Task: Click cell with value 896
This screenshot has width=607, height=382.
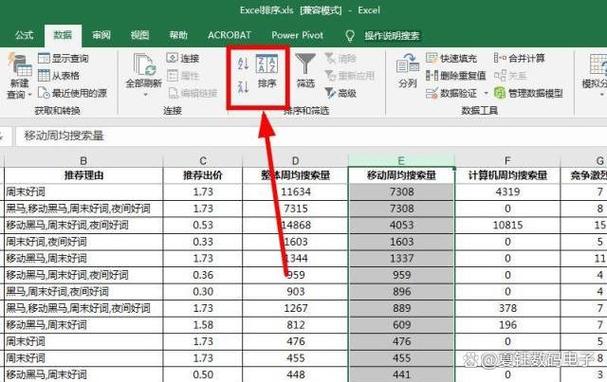Action: pos(401,291)
